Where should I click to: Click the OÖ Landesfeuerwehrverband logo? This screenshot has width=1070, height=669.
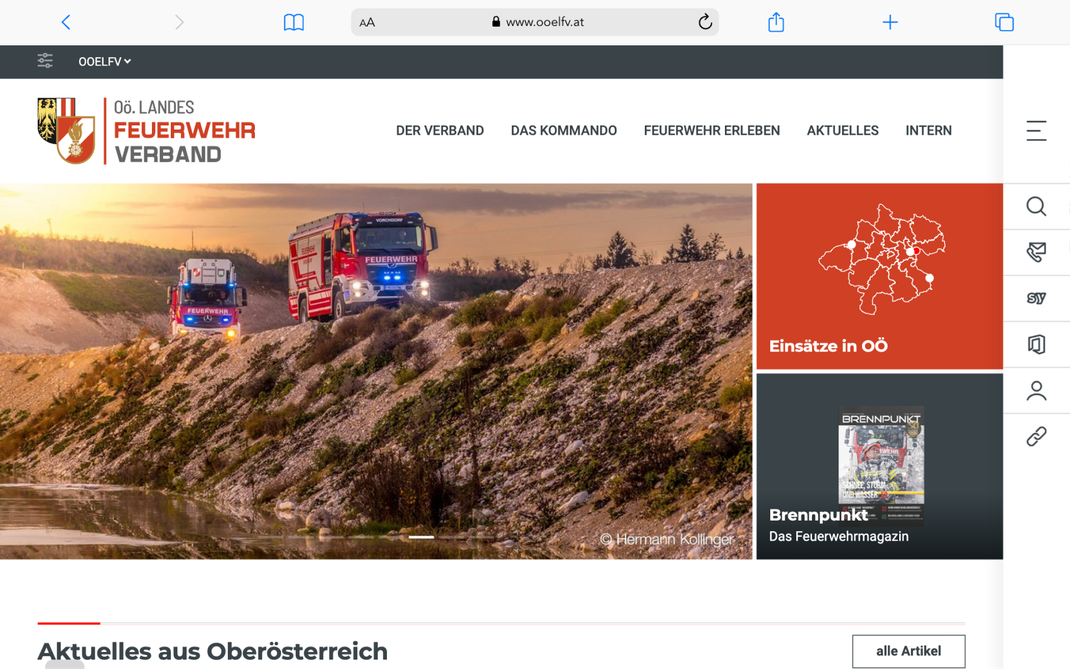coord(146,131)
